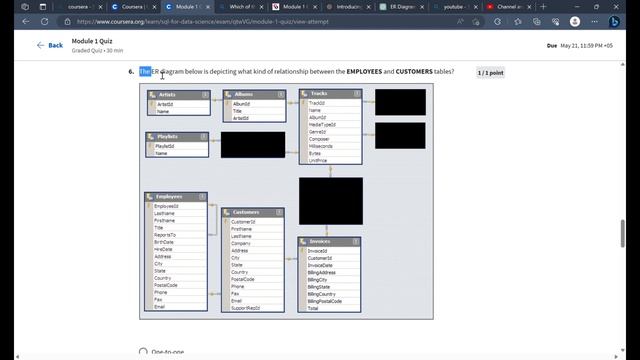
Task: Click the address bar URL field
Action: [x=261, y=22]
